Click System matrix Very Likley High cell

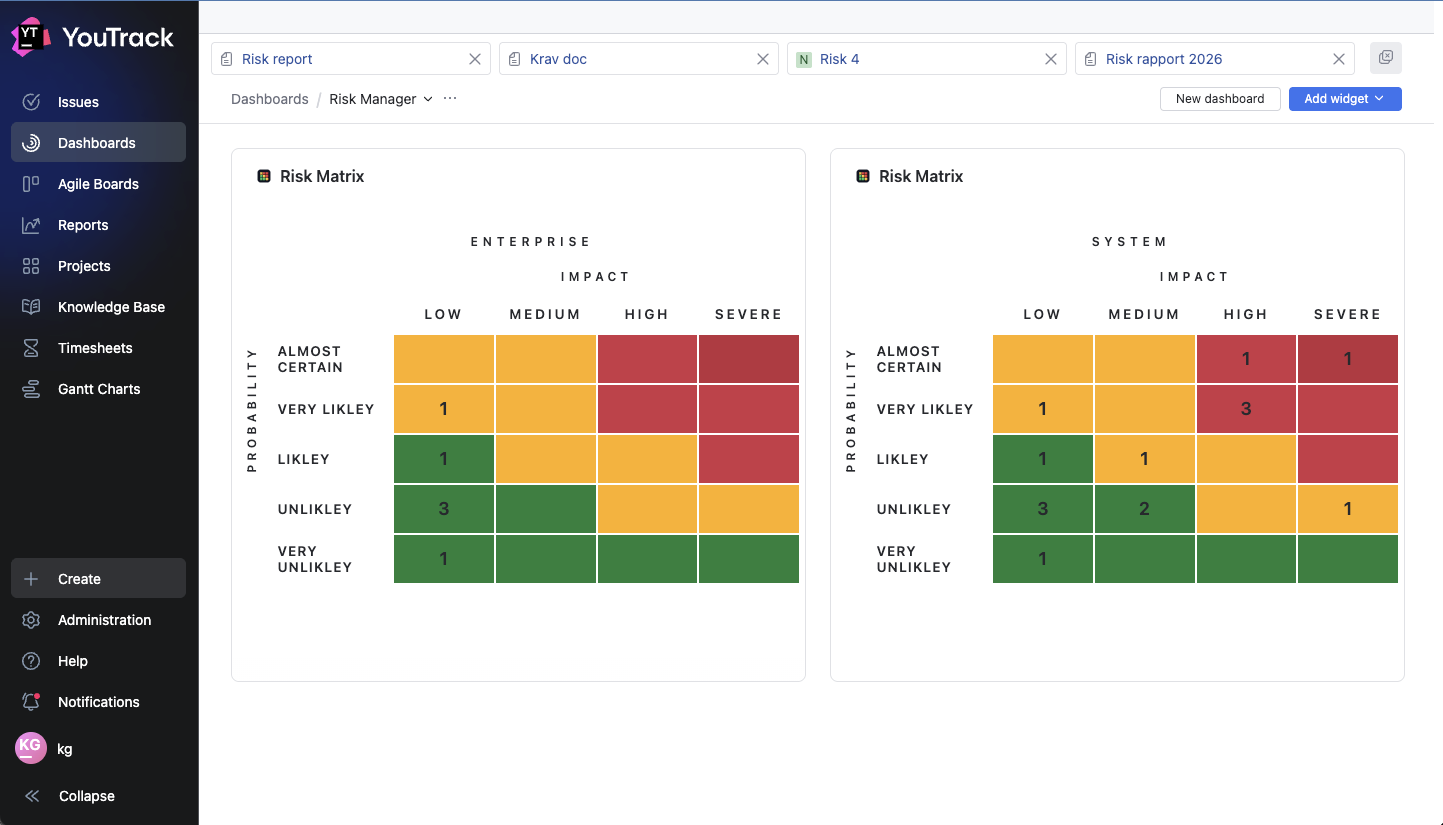[1245, 409]
